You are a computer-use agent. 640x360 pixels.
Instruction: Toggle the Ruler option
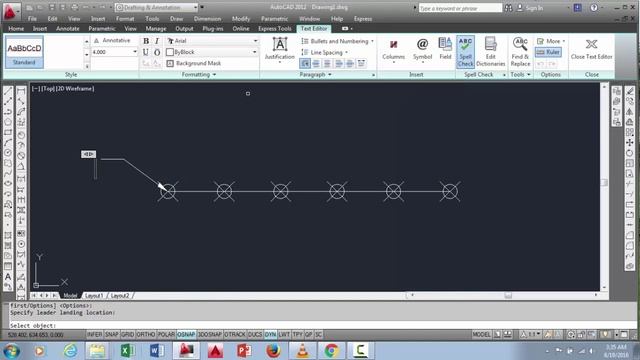click(x=549, y=52)
